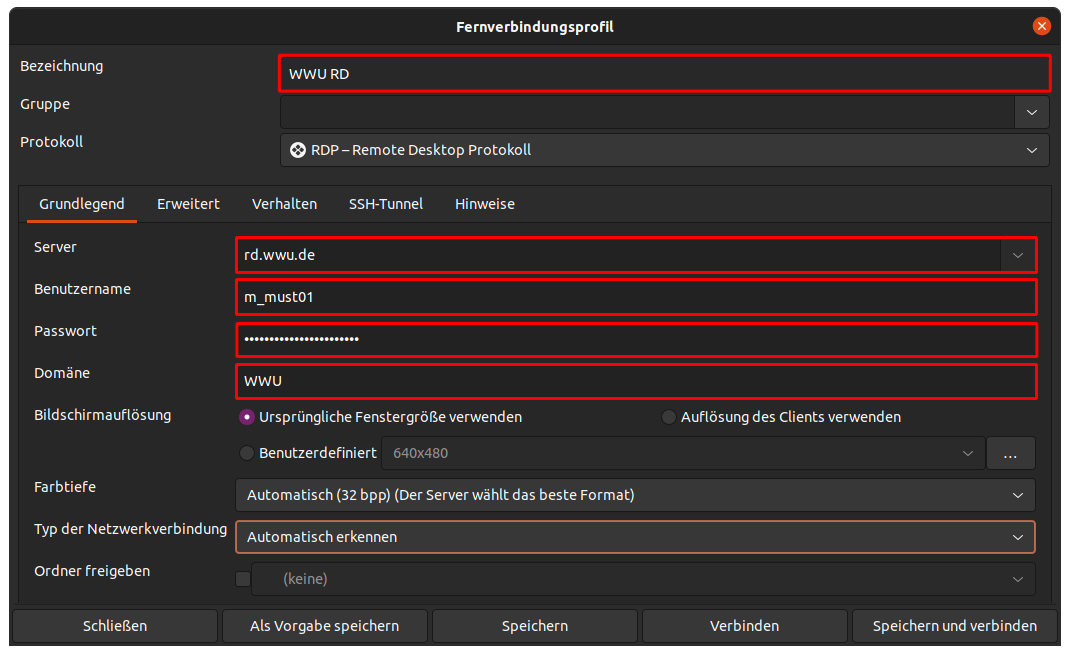Switch to the Erweitert tab
Screen dimensions: 1070x655
point(188,204)
